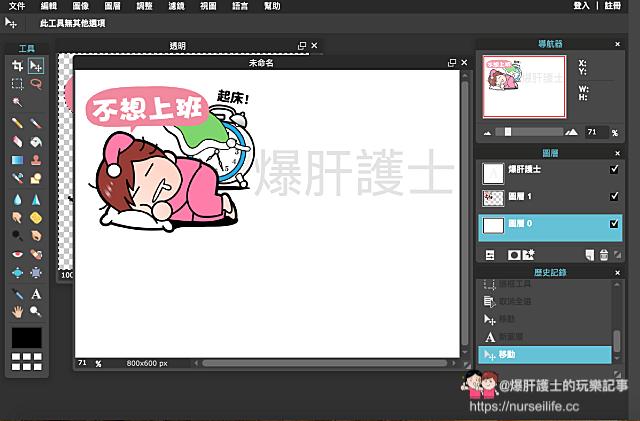Click the 新圖層 history entry

pyautogui.click(x=545, y=337)
